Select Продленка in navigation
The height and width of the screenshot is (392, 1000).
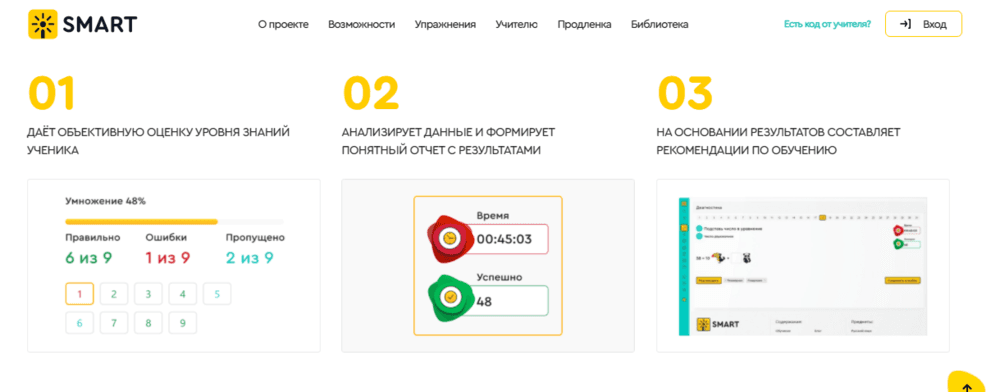[584, 24]
